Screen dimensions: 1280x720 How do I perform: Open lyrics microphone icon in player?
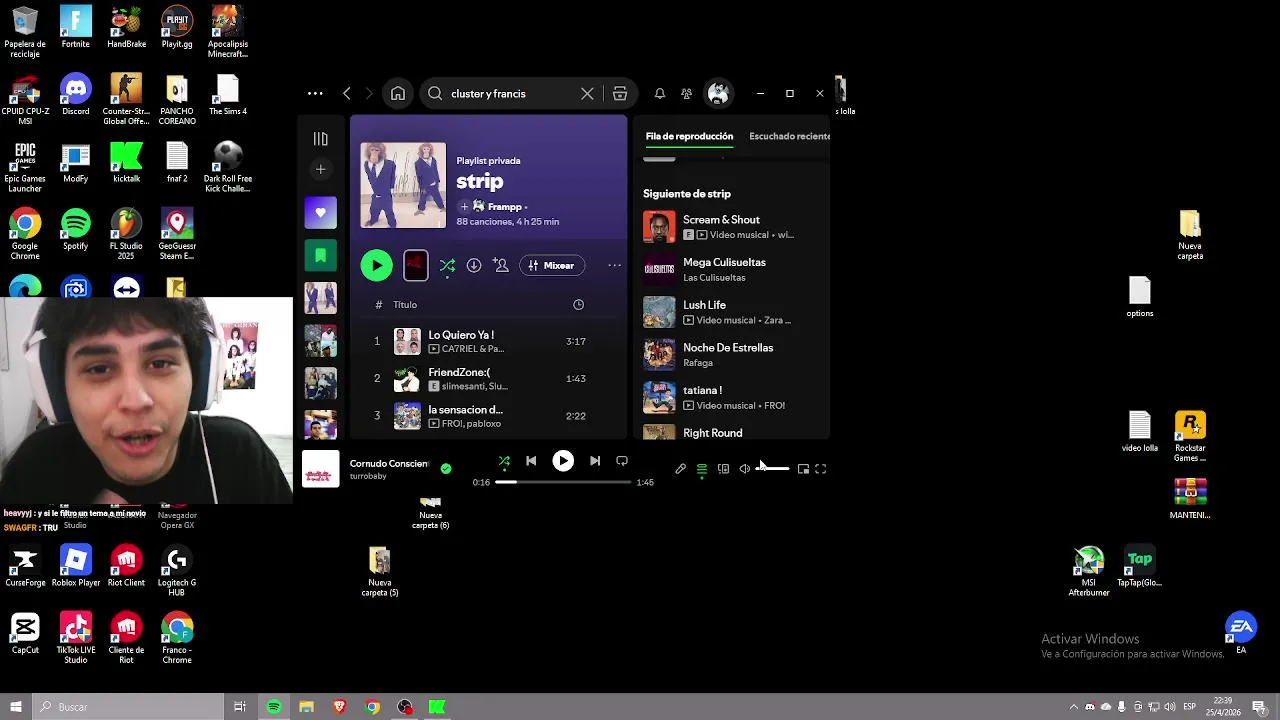[x=681, y=469]
